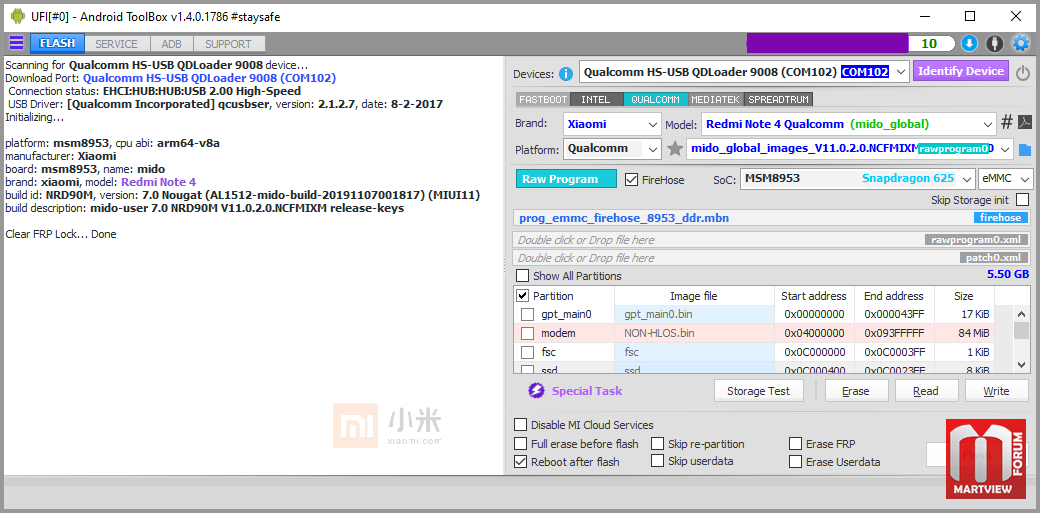This screenshot has width=1040, height=513.
Task: Enable Skip re-partition checkbox
Action: pyautogui.click(x=657, y=443)
